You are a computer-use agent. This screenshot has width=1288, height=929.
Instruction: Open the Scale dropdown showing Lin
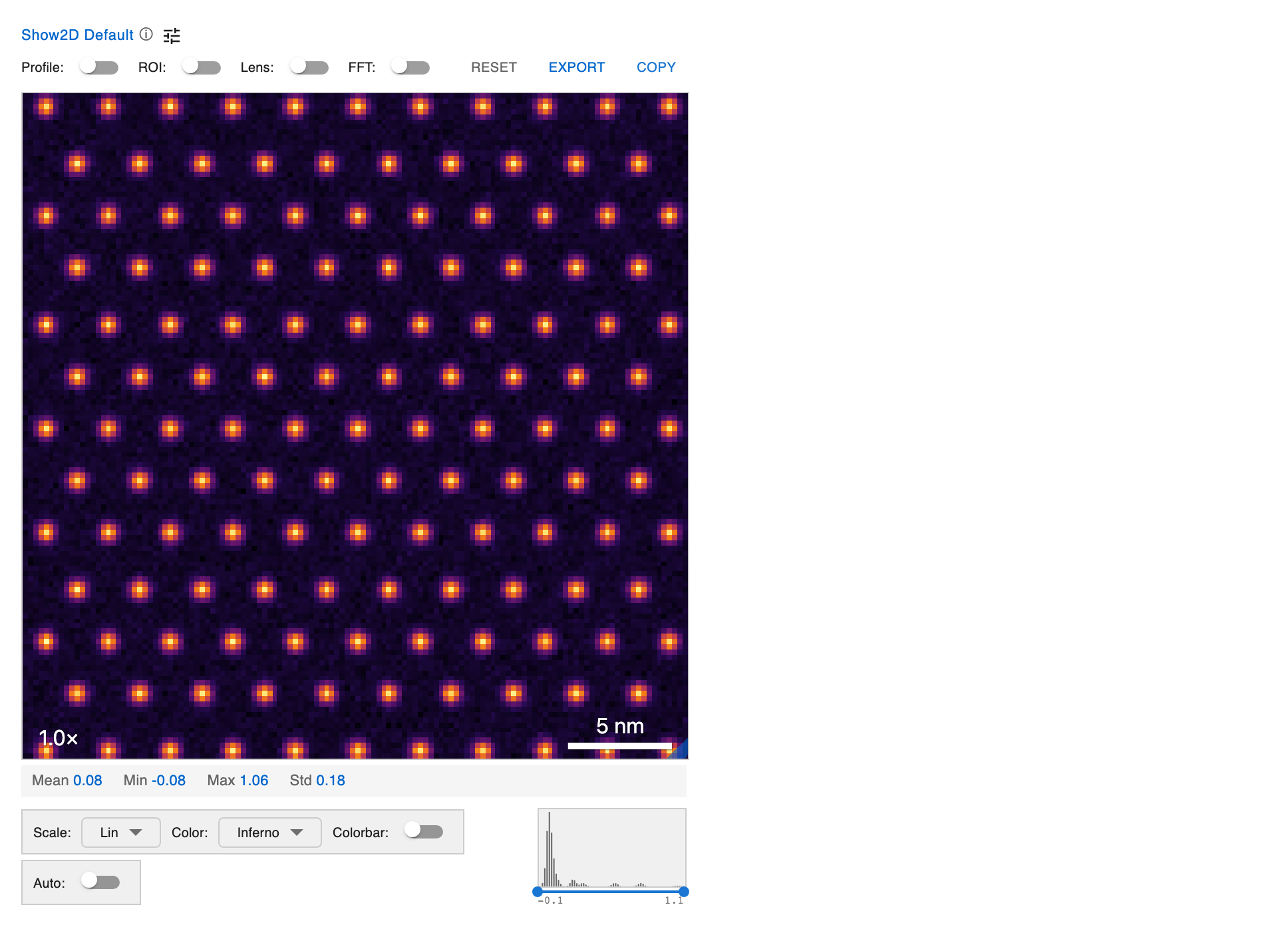tap(120, 832)
